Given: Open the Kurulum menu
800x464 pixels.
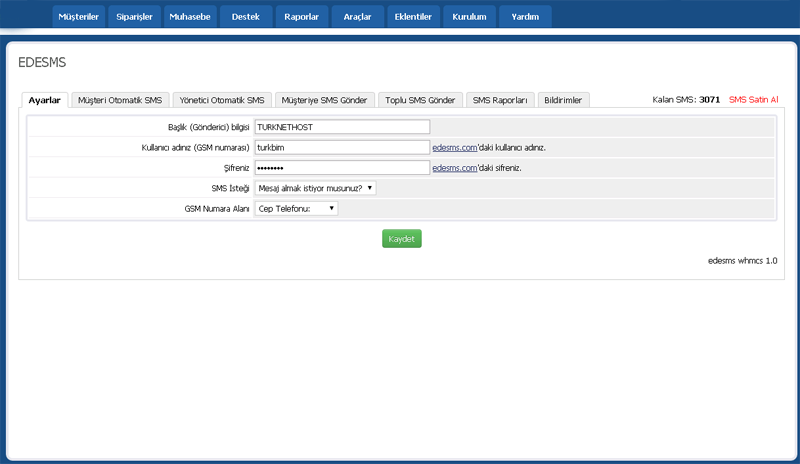Looking at the screenshot, I should click(x=469, y=17).
